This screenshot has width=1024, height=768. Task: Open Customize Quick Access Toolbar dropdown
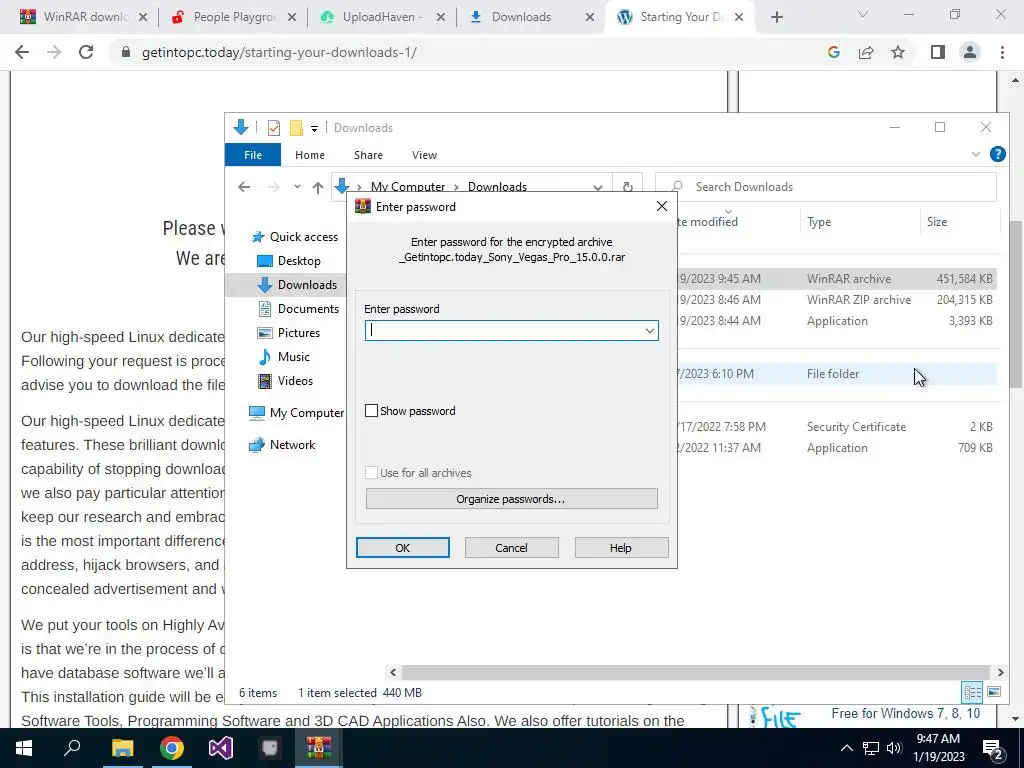(314, 128)
